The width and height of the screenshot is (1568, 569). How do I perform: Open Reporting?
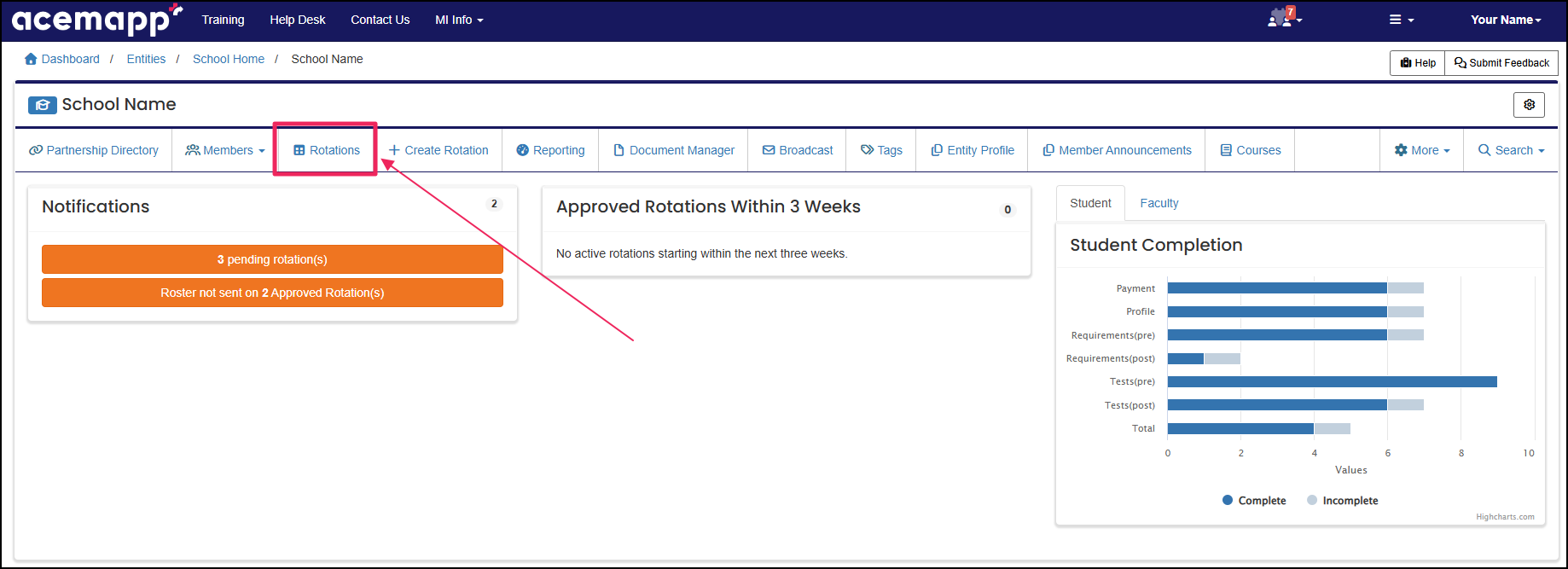pyautogui.click(x=550, y=150)
